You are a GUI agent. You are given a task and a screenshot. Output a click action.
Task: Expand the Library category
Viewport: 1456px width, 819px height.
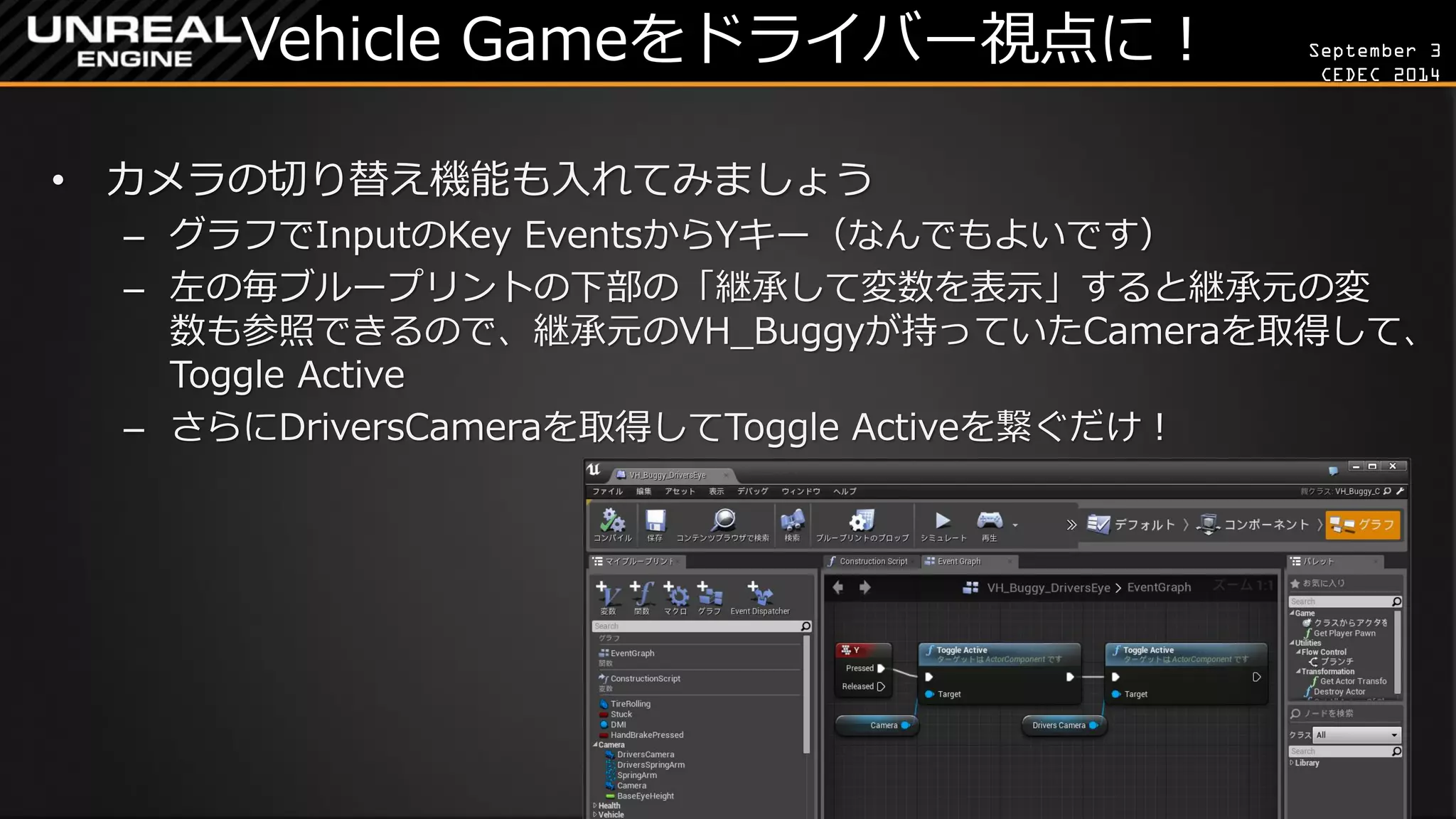(x=1292, y=763)
